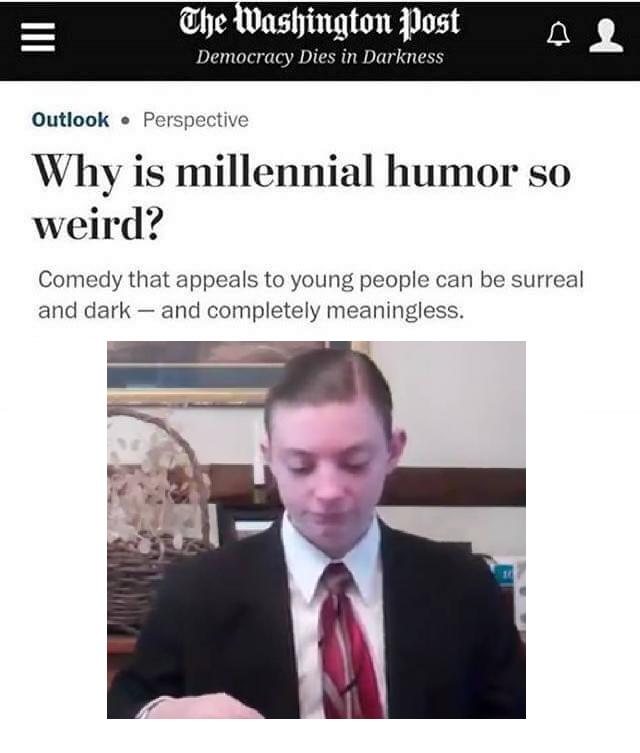The width and height of the screenshot is (640, 753).
Task: Open the hamburger navigation menu
Action: coord(38,37)
